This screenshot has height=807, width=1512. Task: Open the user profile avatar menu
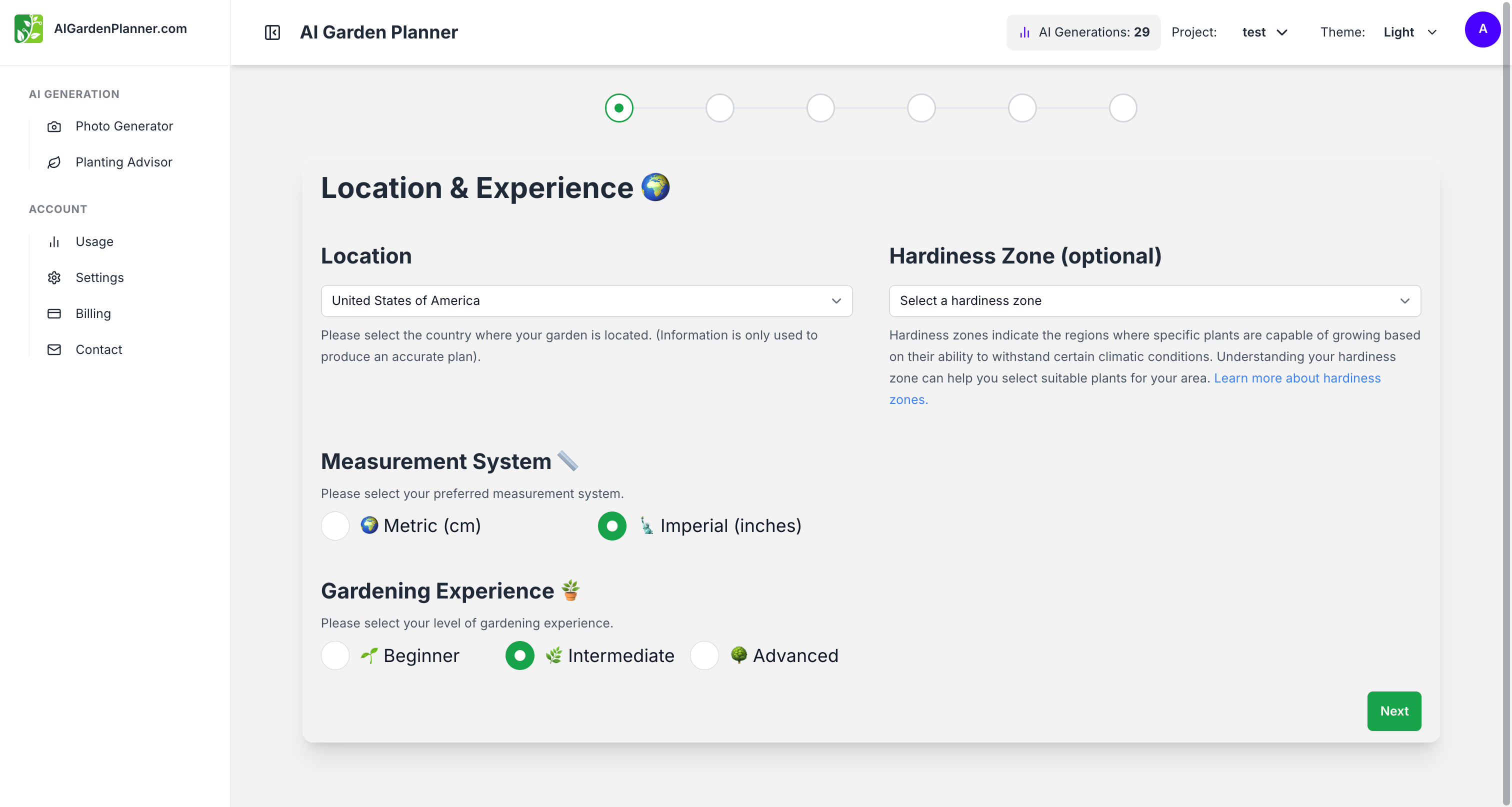click(1484, 30)
